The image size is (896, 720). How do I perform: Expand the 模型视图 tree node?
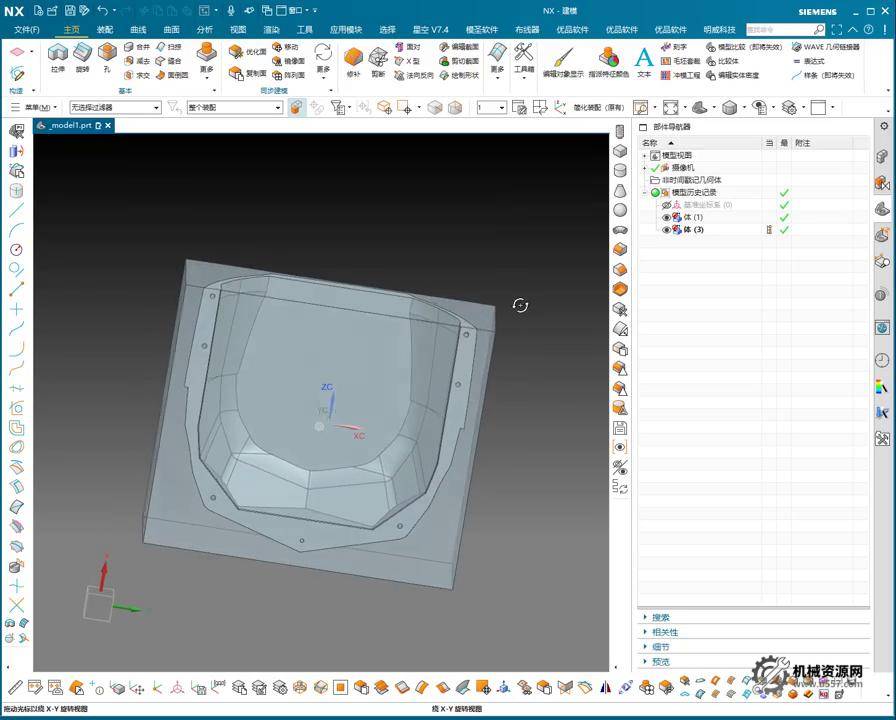tap(645, 156)
